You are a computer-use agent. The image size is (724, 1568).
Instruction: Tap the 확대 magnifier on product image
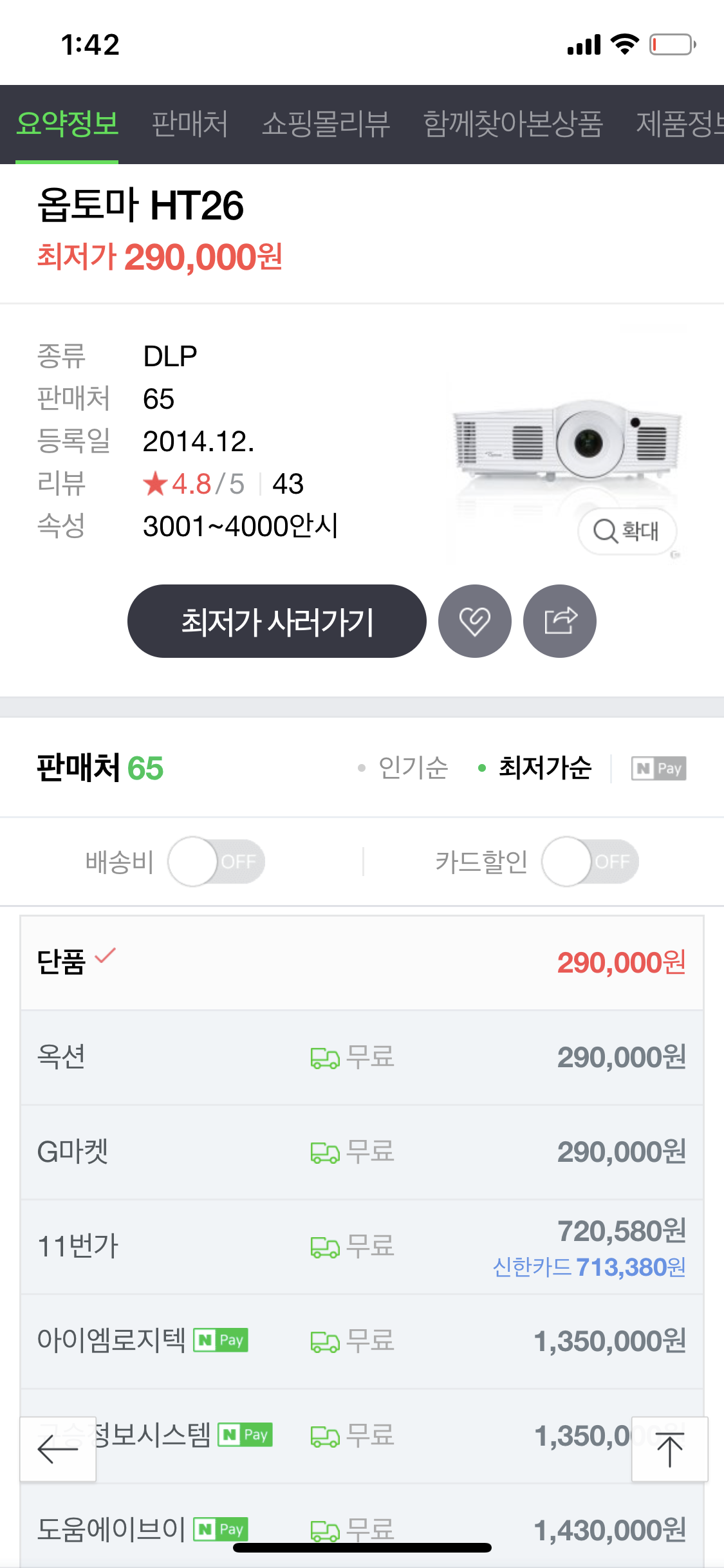(x=627, y=531)
